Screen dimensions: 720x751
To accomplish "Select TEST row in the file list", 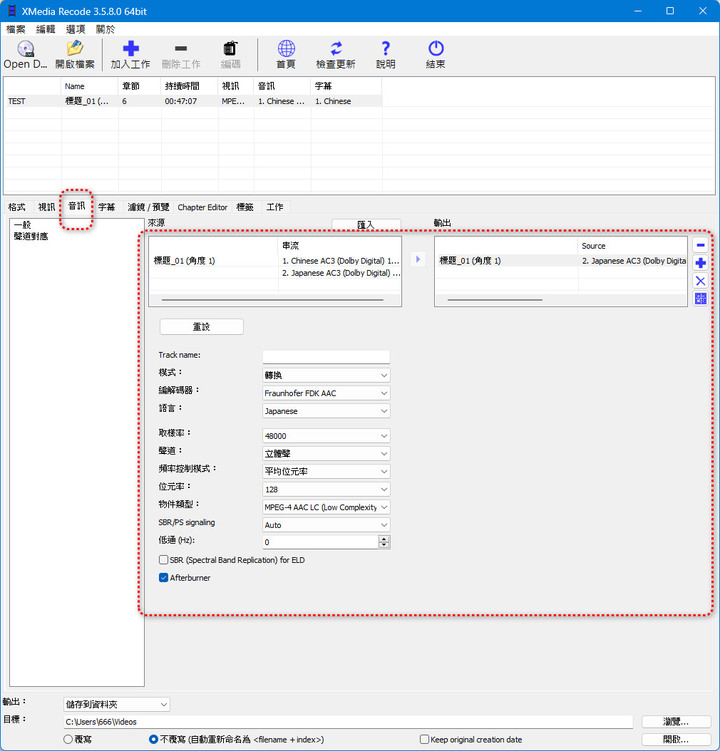I will 193,101.
